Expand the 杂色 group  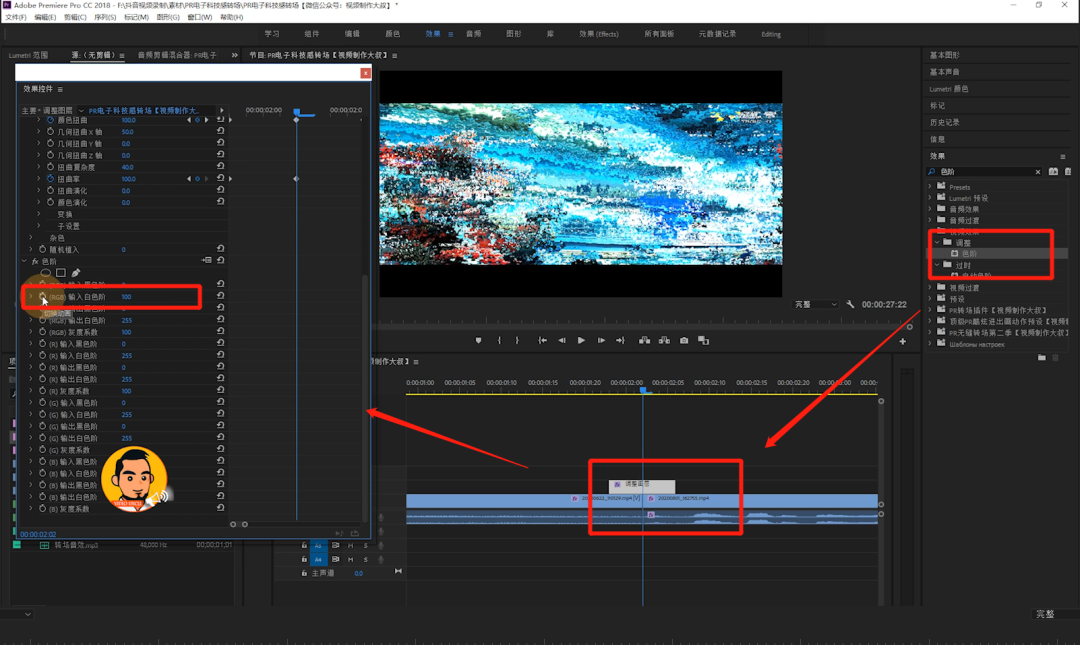30,238
